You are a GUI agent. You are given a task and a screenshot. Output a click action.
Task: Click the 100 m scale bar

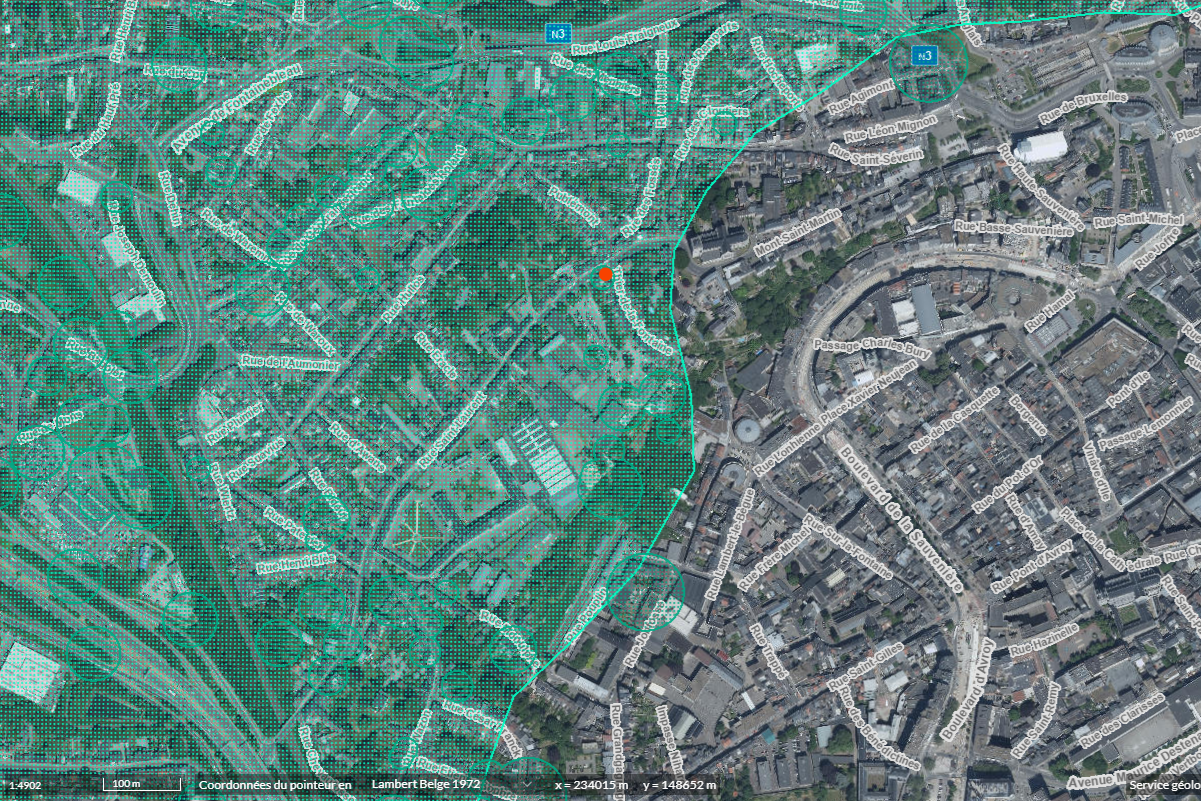pyautogui.click(x=143, y=785)
